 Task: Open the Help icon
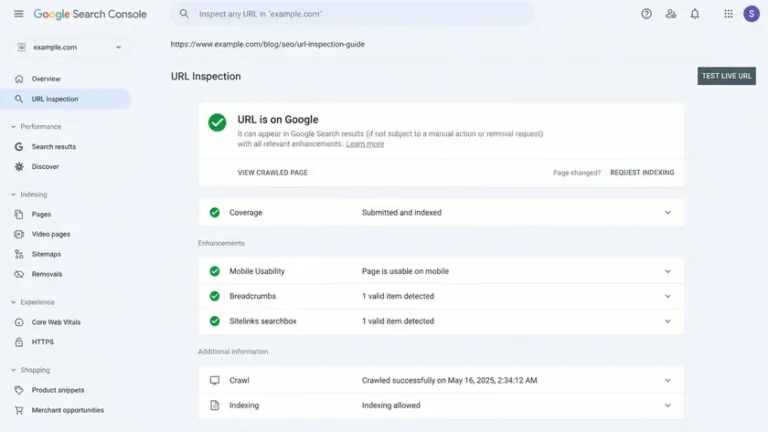[647, 14]
